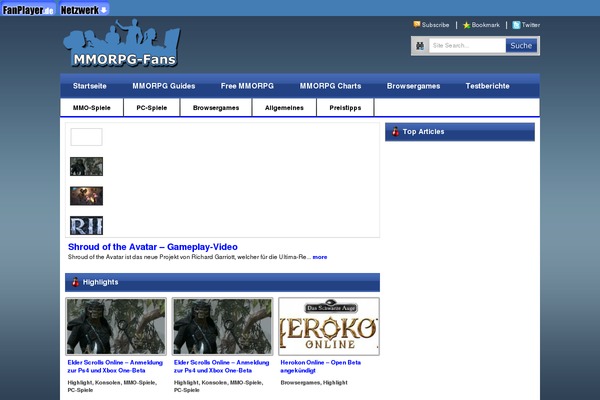This screenshot has height=400, width=600.
Task: Switch to the PC-Spiele tab
Action: pyautogui.click(x=152, y=108)
